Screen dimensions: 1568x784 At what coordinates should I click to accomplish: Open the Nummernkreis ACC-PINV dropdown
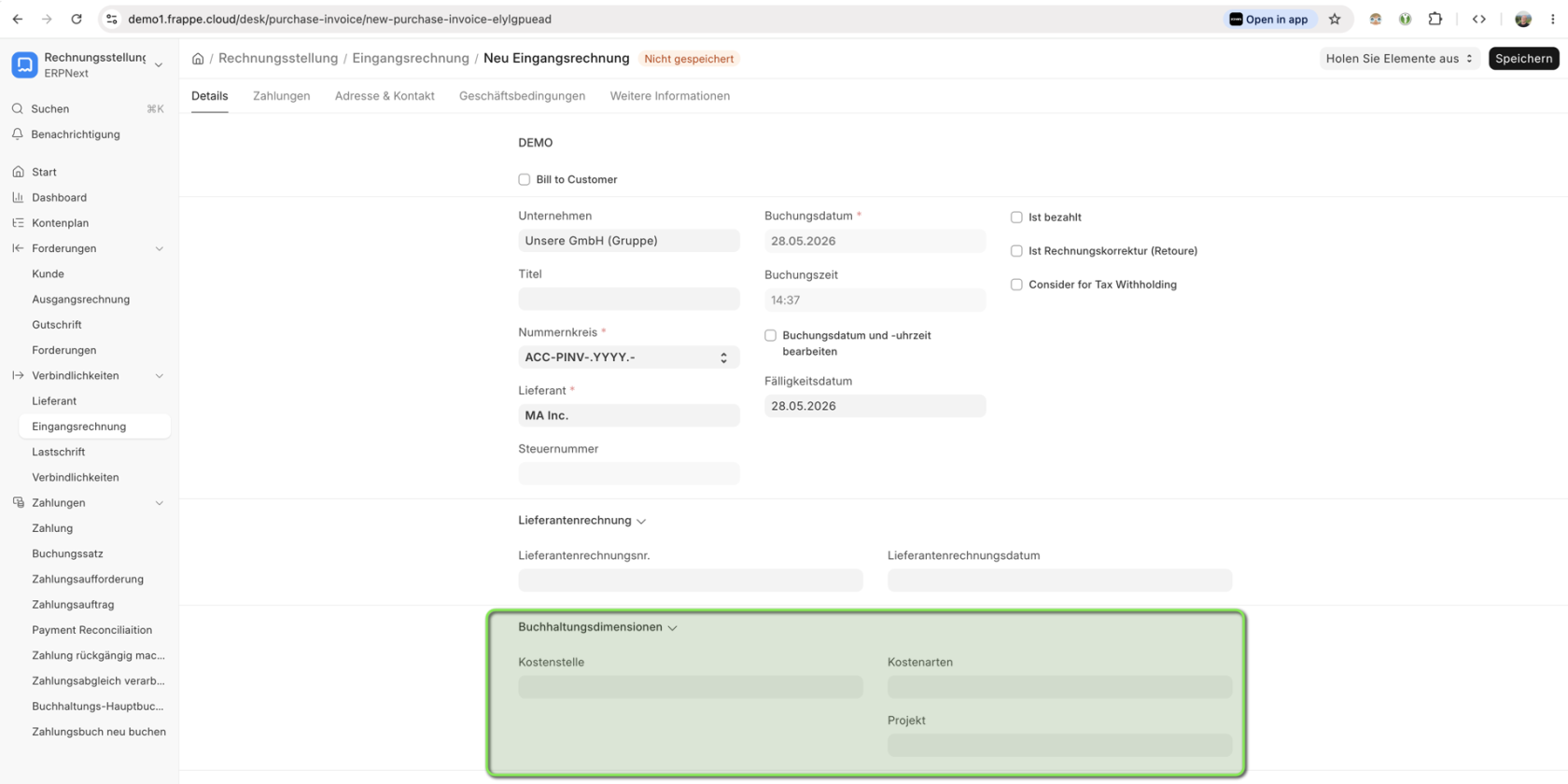pos(629,357)
